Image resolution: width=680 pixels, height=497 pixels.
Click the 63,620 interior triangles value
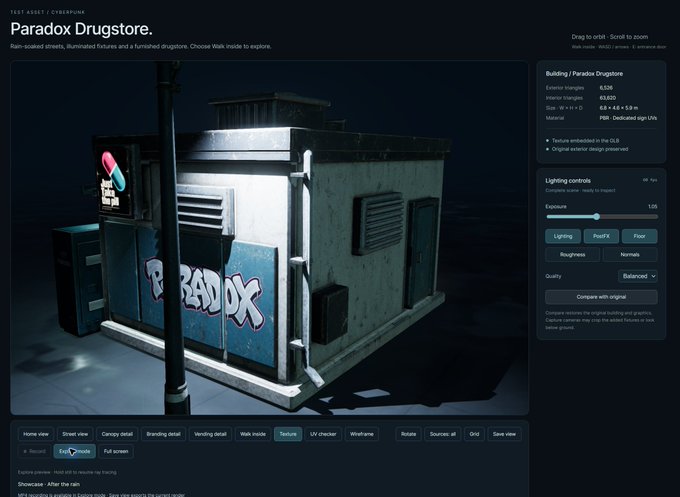pos(608,98)
